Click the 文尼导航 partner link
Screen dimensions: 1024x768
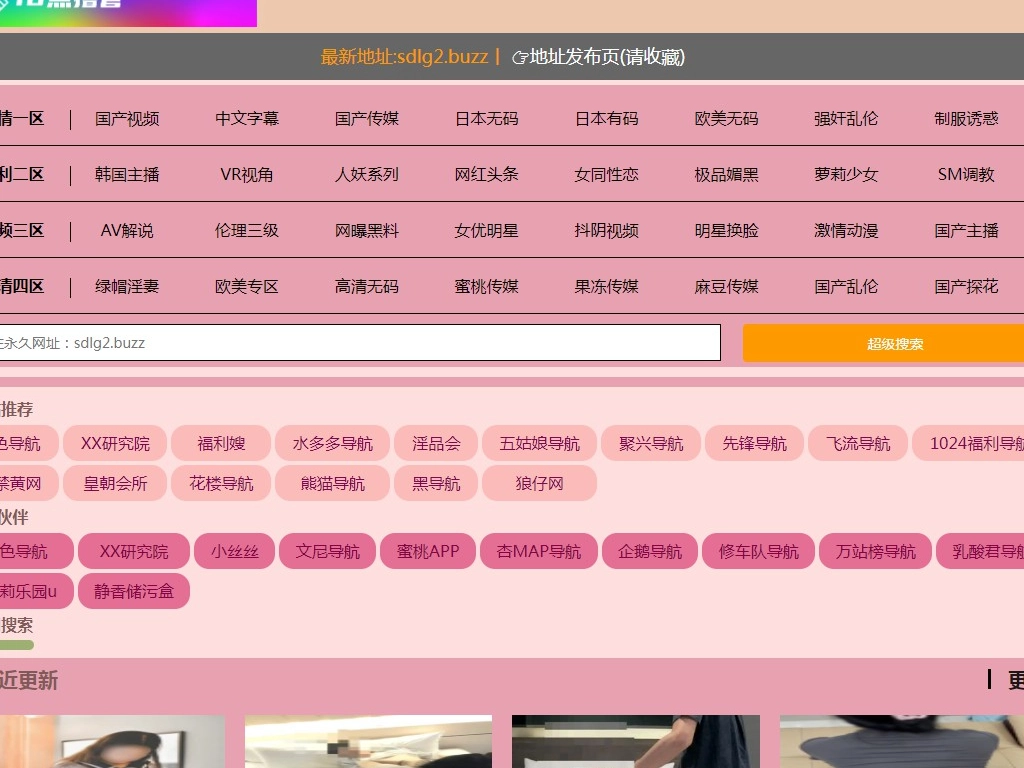(x=327, y=551)
